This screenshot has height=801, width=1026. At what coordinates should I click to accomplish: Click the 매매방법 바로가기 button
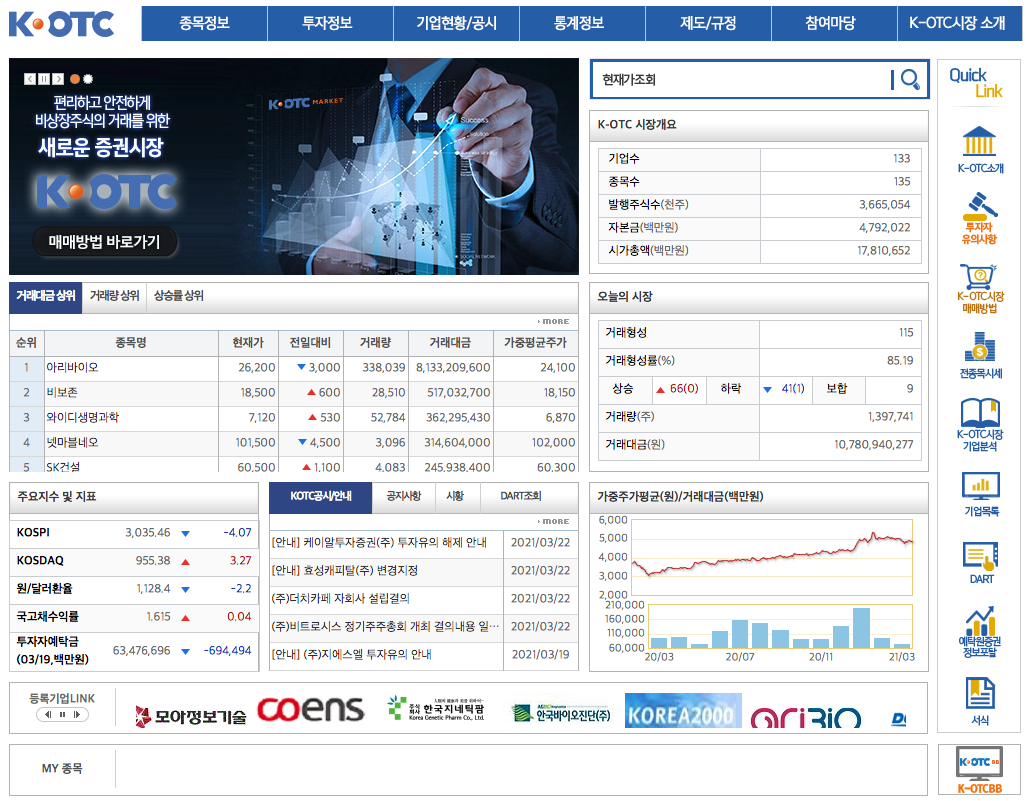(105, 242)
